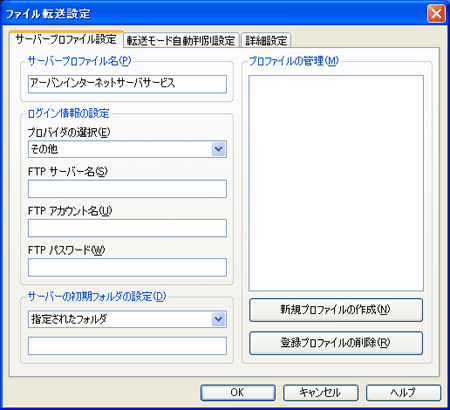
Task: Click the FTP サーバー名 input field
Action: point(127,189)
